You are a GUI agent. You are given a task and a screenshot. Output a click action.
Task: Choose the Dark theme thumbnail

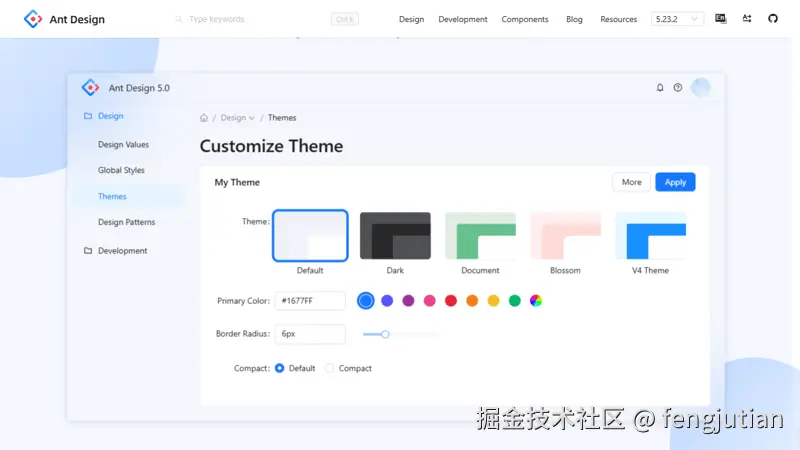395,235
